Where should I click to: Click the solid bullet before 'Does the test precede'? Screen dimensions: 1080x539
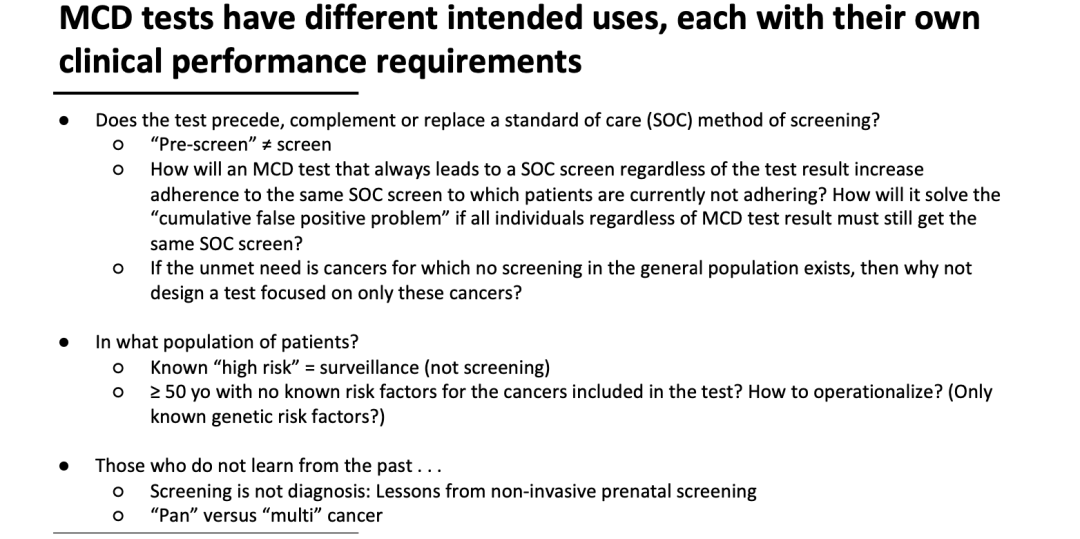pos(64,120)
